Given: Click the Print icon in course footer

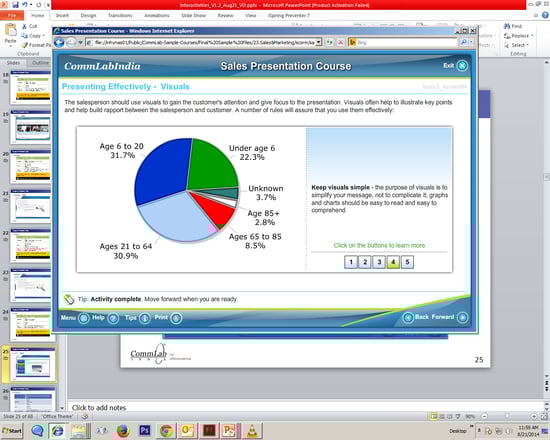Looking at the screenshot, I should tap(176, 318).
